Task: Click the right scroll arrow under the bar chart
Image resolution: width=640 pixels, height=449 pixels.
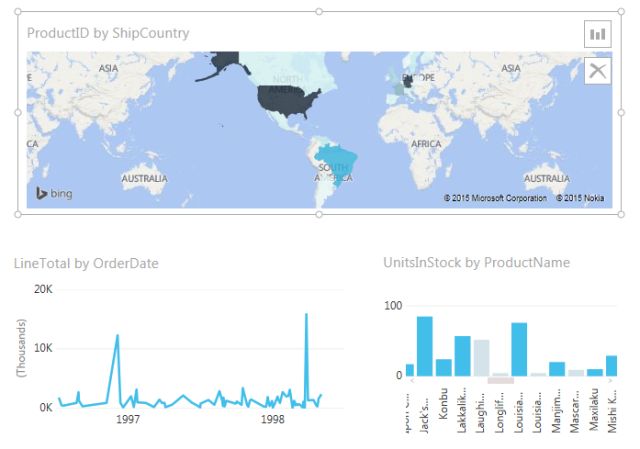Action: click(609, 381)
